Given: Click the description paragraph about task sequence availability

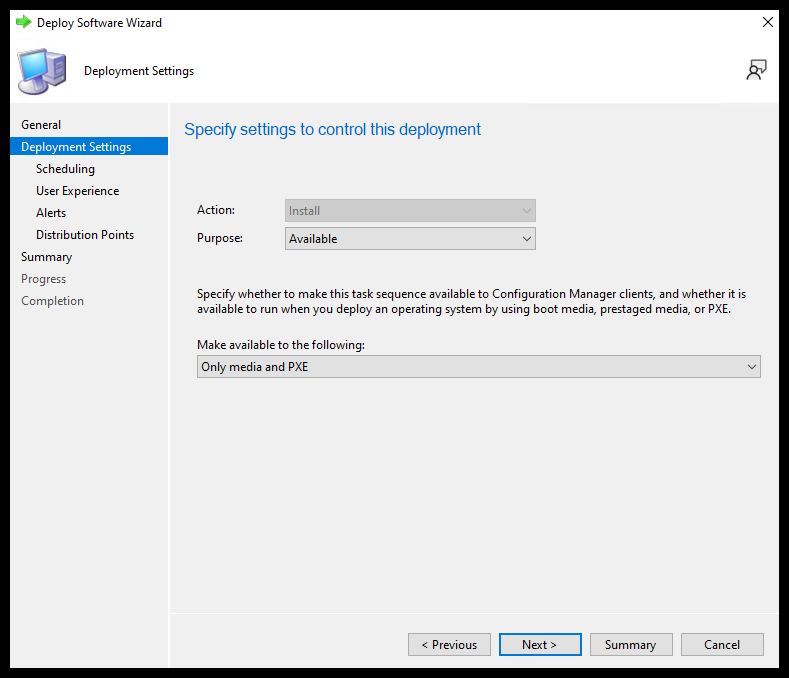Looking at the screenshot, I should tap(471, 301).
